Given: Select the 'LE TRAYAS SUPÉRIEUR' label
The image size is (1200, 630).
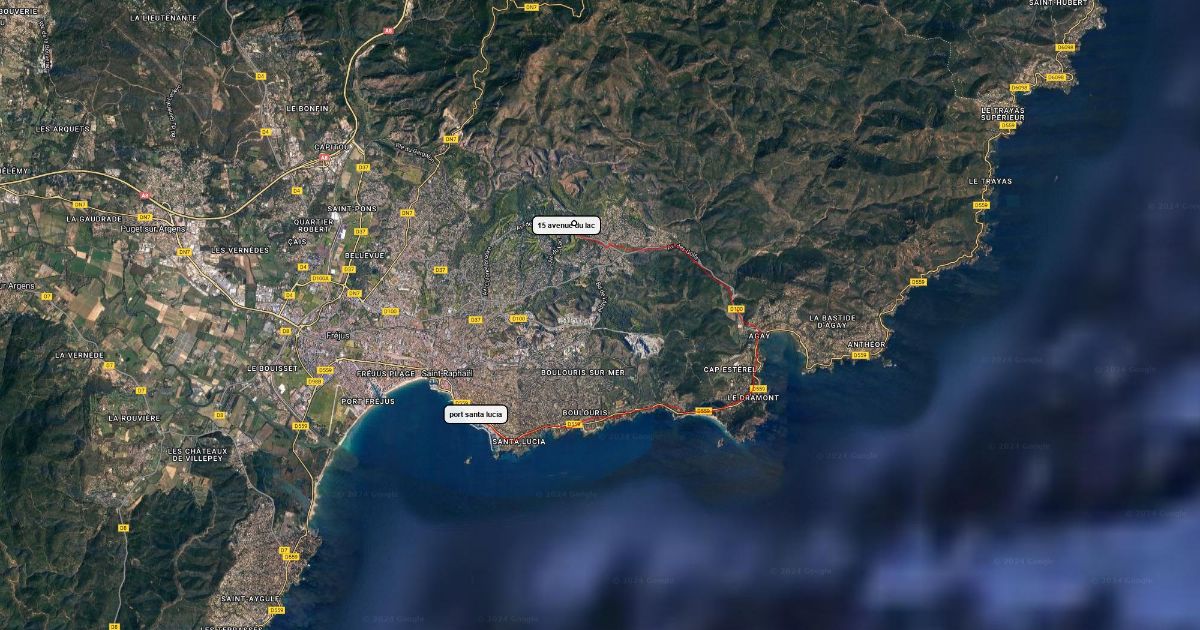Looking at the screenshot, I should point(1002,113).
